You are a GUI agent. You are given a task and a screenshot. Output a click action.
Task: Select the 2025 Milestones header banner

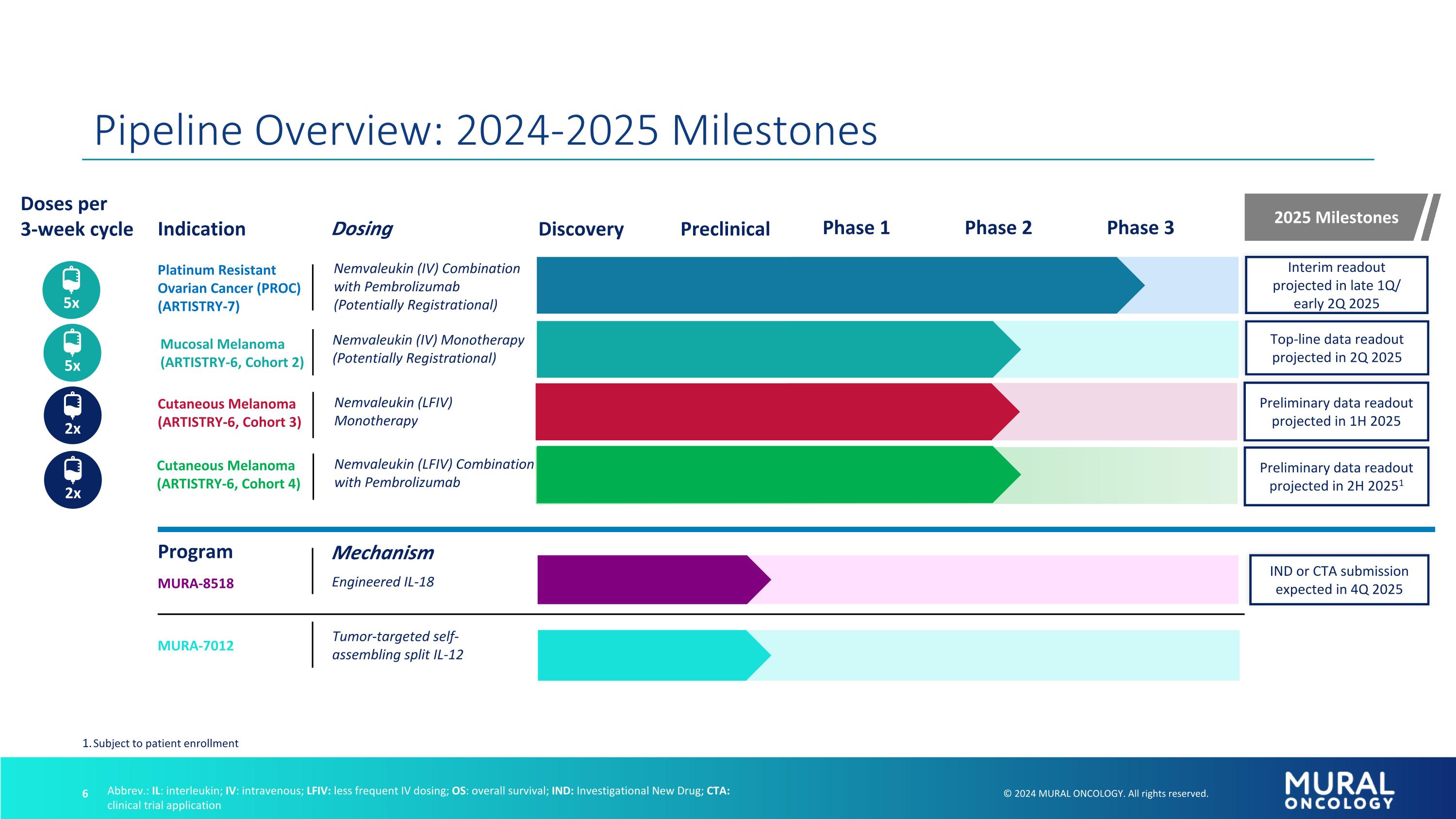pos(1342,217)
